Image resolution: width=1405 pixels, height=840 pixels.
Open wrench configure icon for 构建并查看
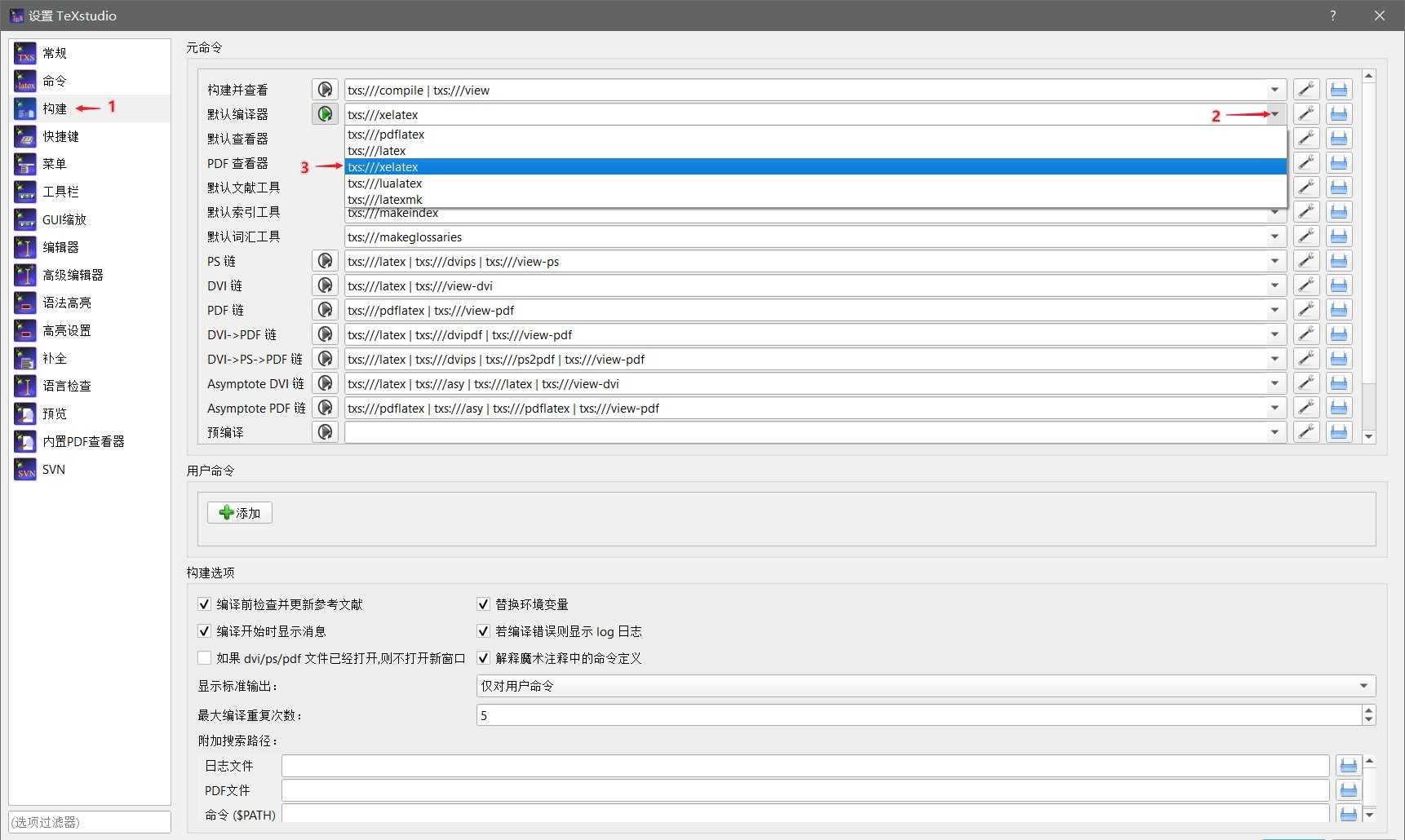pos(1306,90)
